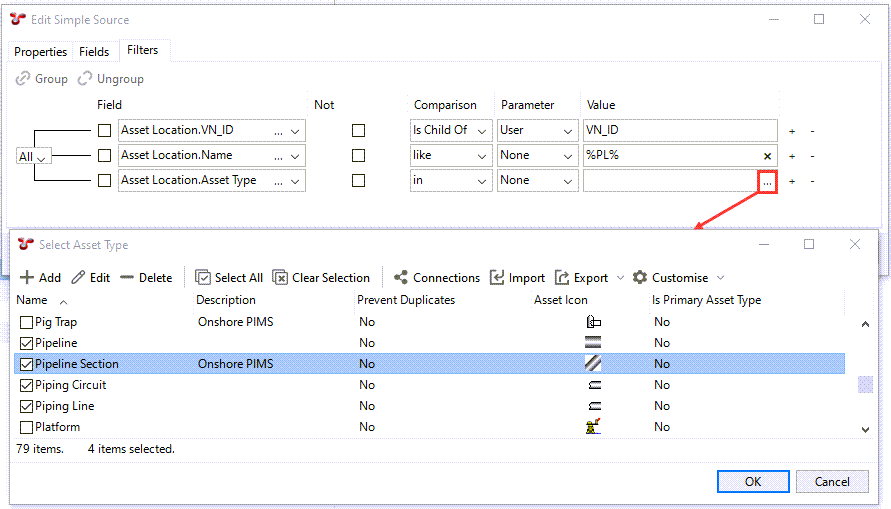Uncheck the Piping Circuit checkbox
Image resolution: width=891 pixels, height=509 pixels.
(x=27, y=385)
